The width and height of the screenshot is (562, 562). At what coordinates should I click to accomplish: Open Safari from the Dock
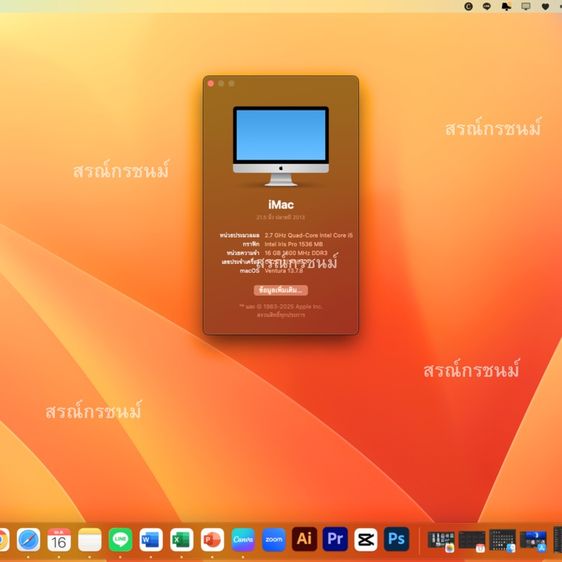tap(28, 539)
